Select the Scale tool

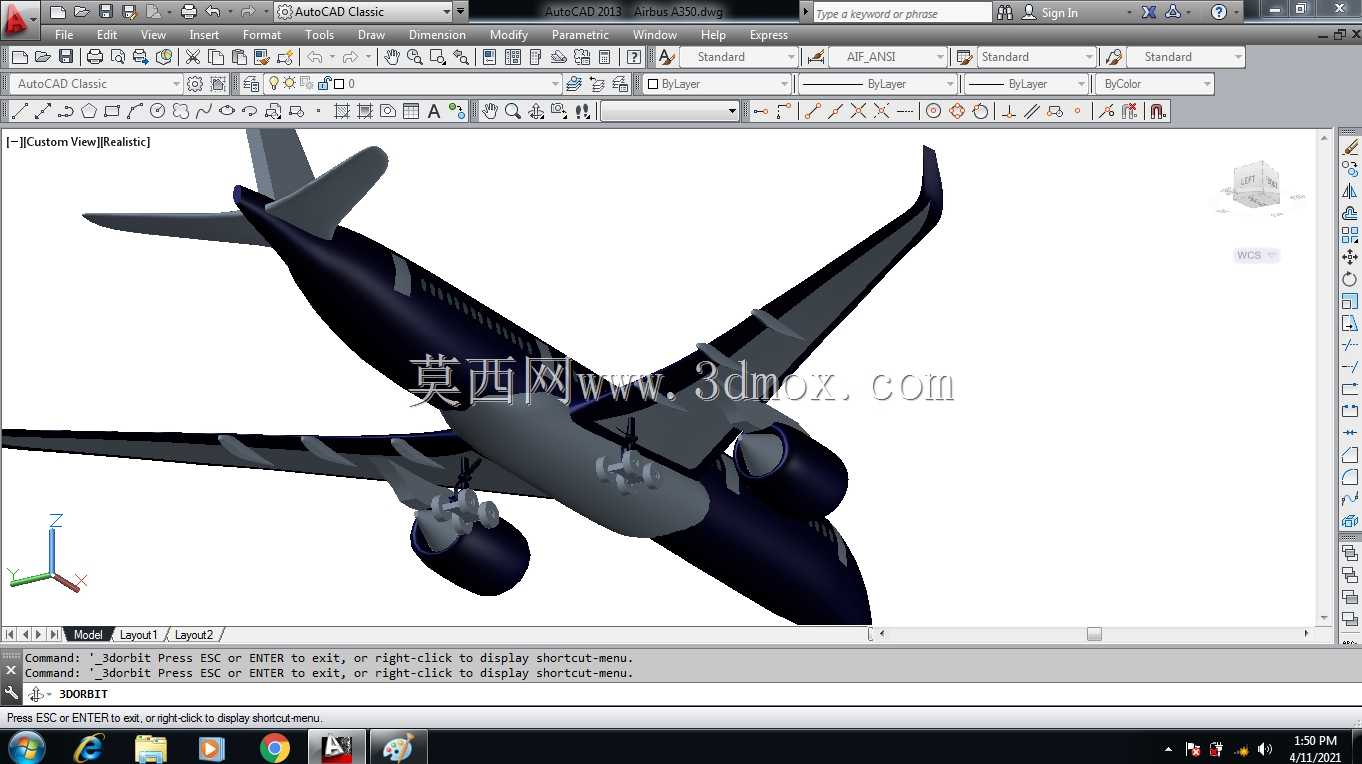click(1350, 301)
